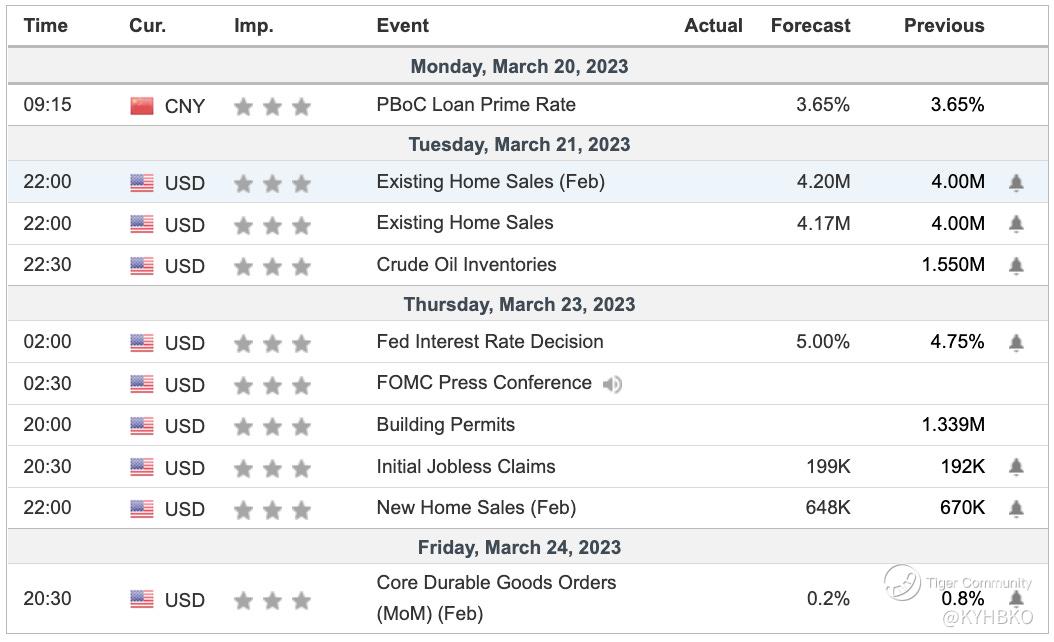Viewport: 1054px width, 642px height.
Task: Click the Time column header
Action: coord(46,26)
